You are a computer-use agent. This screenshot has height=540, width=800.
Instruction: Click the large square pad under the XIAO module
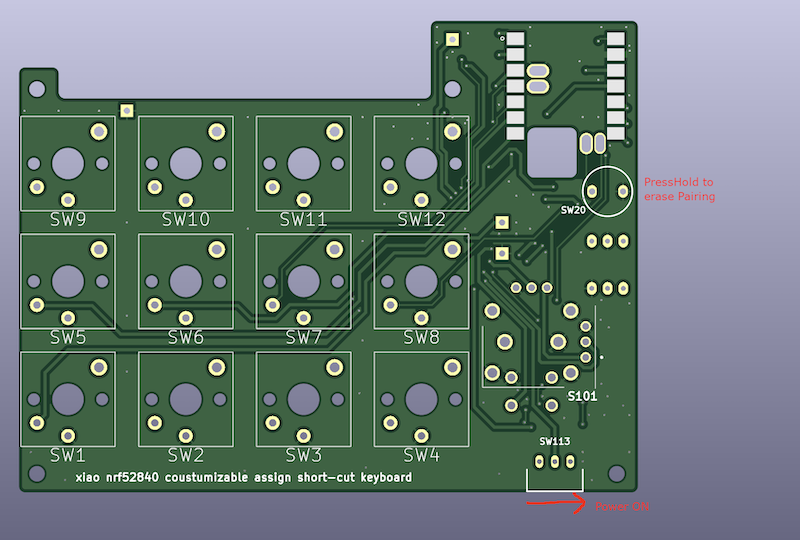(552, 153)
